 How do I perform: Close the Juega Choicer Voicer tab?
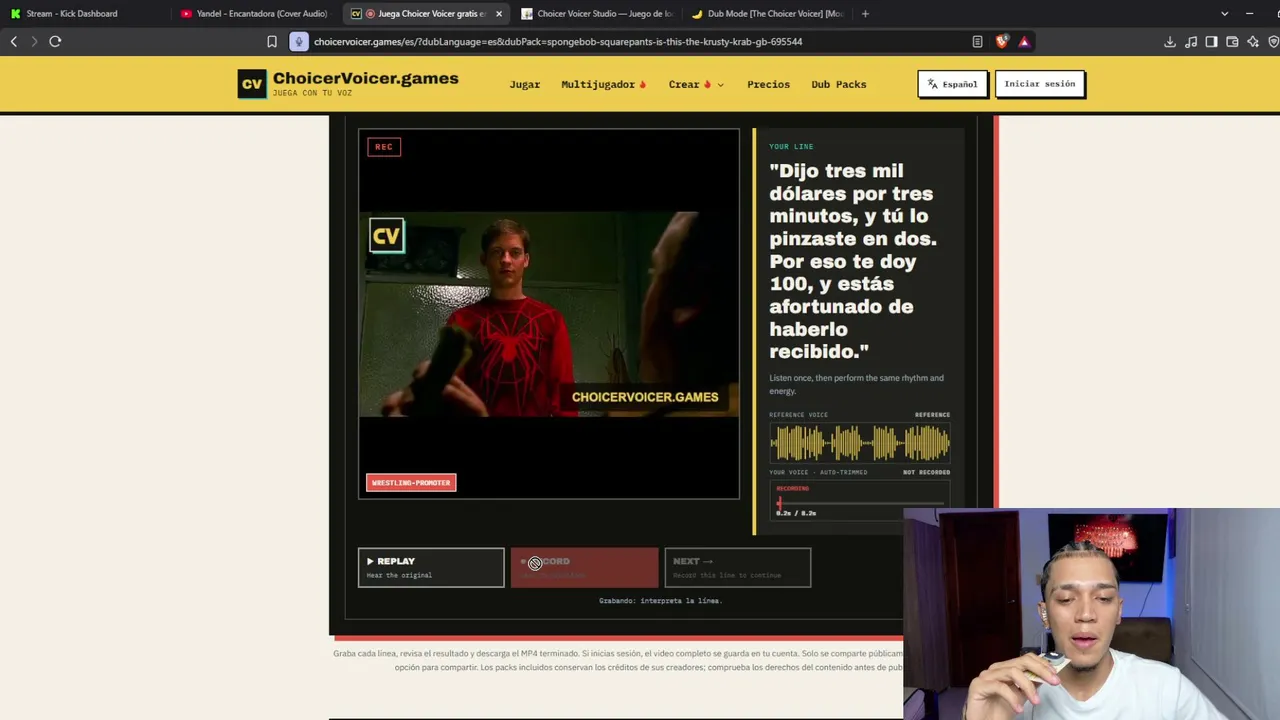(x=499, y=14)
